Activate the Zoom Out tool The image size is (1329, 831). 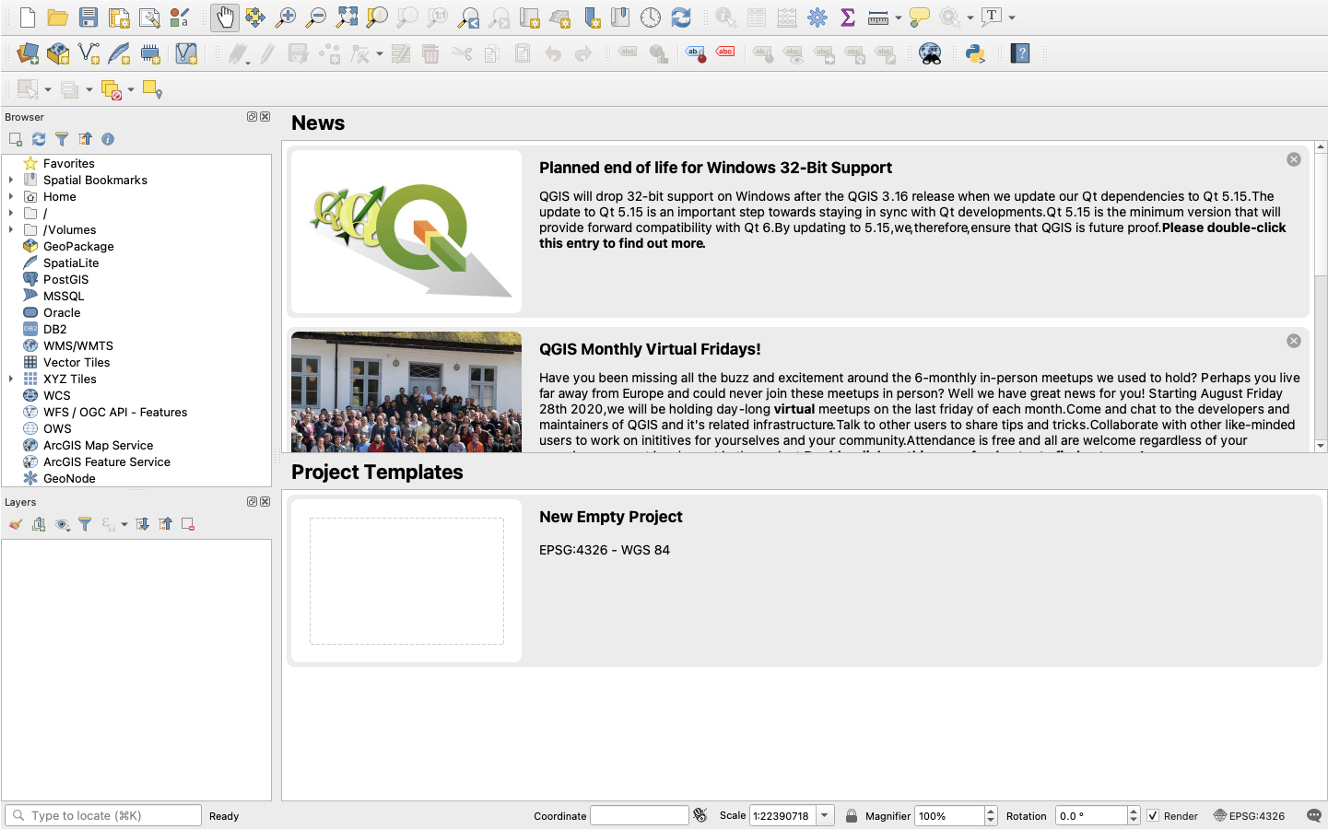(x=315, y=16)
